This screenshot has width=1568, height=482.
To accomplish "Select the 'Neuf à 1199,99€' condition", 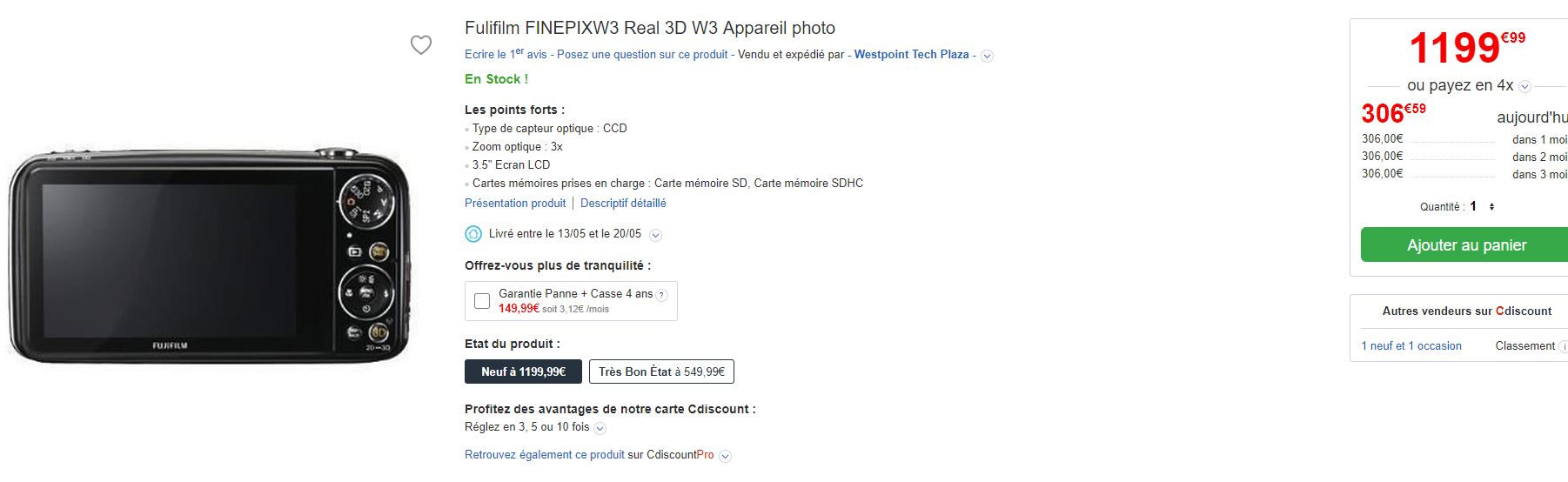I will coord(523,372).
